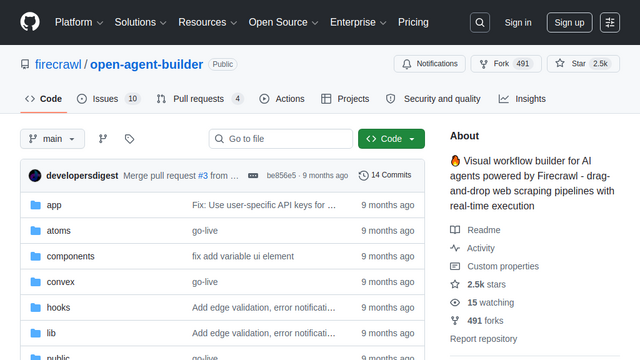Open commit 'fix add variable ui element'
Image resolution: width=640 pixels, height=360 pixels.
243,256
